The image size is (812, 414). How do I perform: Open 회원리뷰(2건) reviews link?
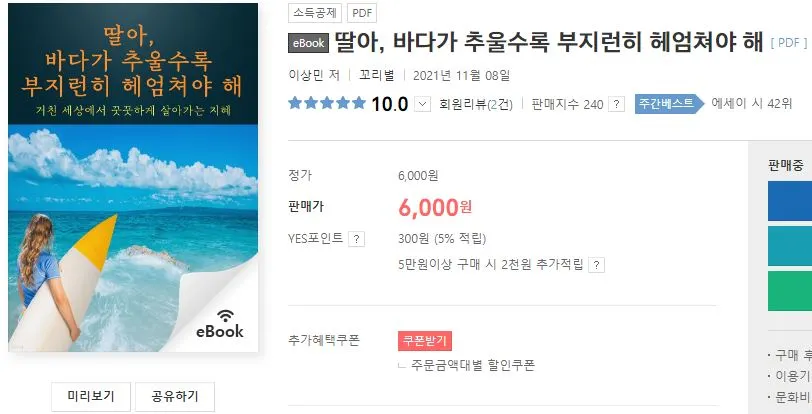[x=475, y=105]
